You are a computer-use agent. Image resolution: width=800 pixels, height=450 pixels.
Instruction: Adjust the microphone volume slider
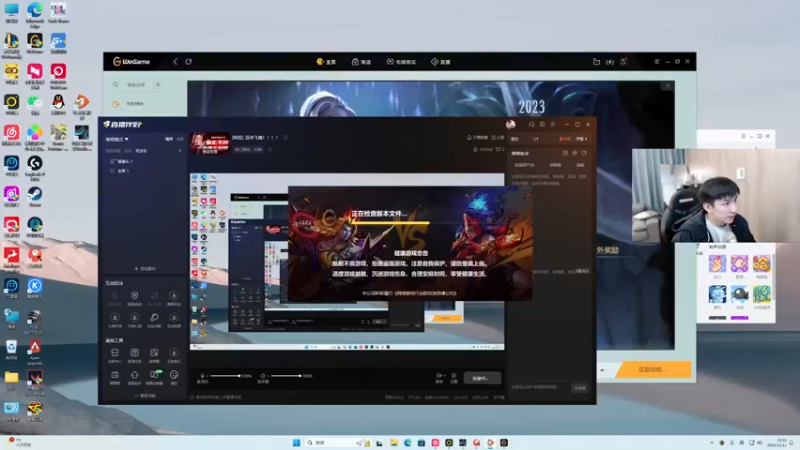(224, 376)
